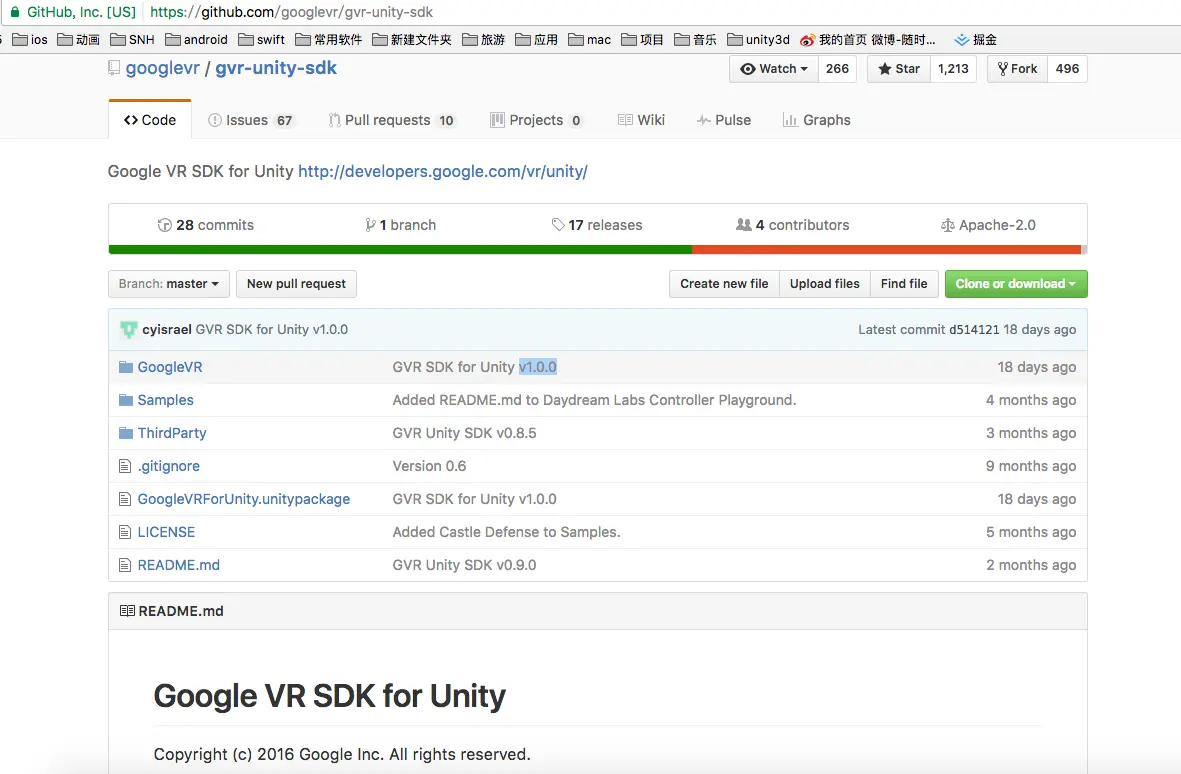Click the LICENSE file icon

[x=125, y=532]
